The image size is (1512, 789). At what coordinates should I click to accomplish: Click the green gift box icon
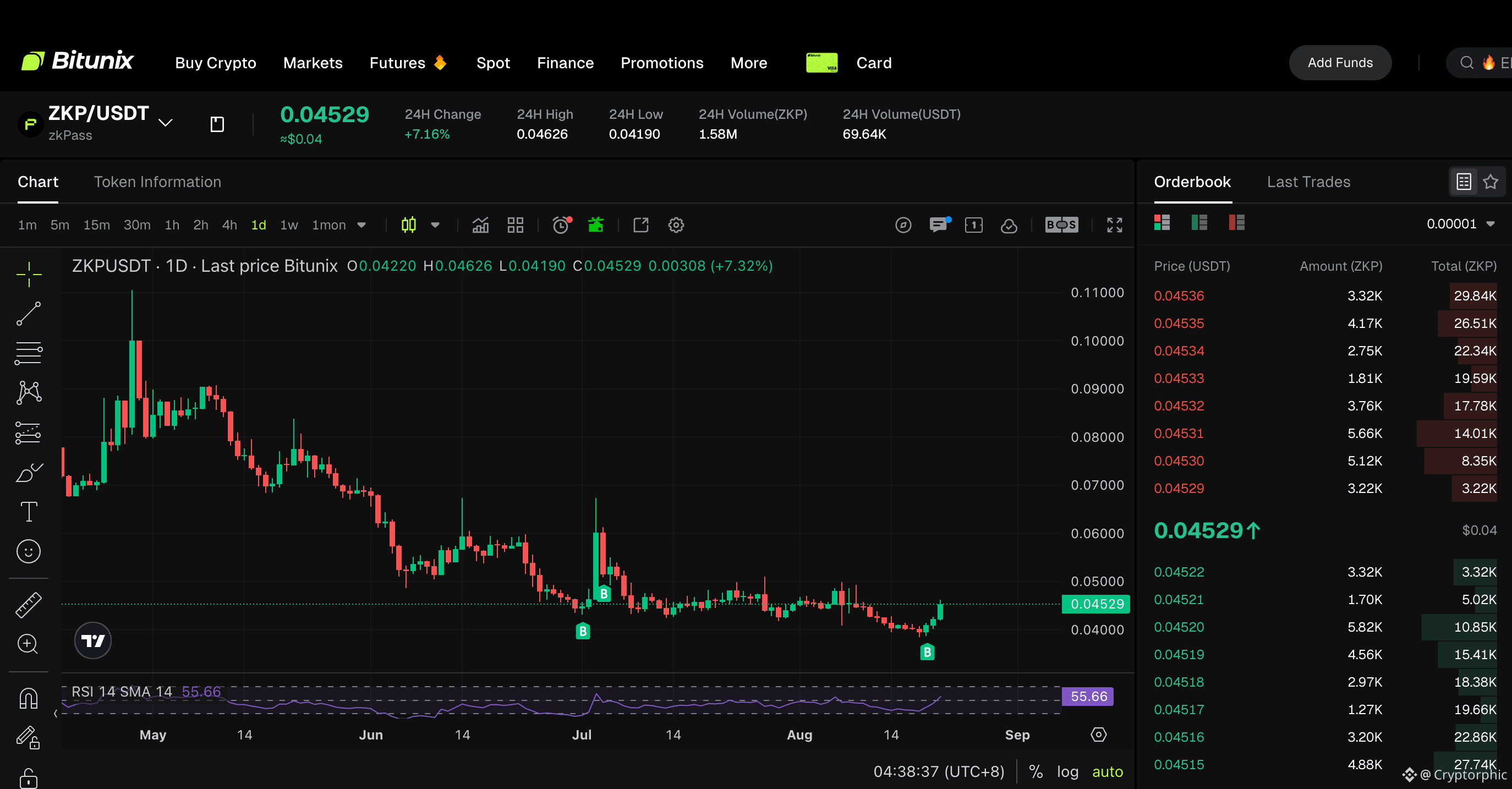tap(596, 225)
